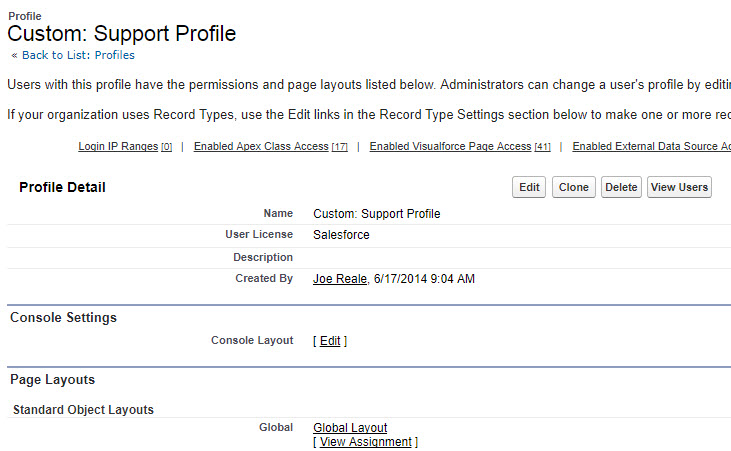Screen dimensions: 731x451
Task: Click the Page Layouts section header
Action: point(53,380)
